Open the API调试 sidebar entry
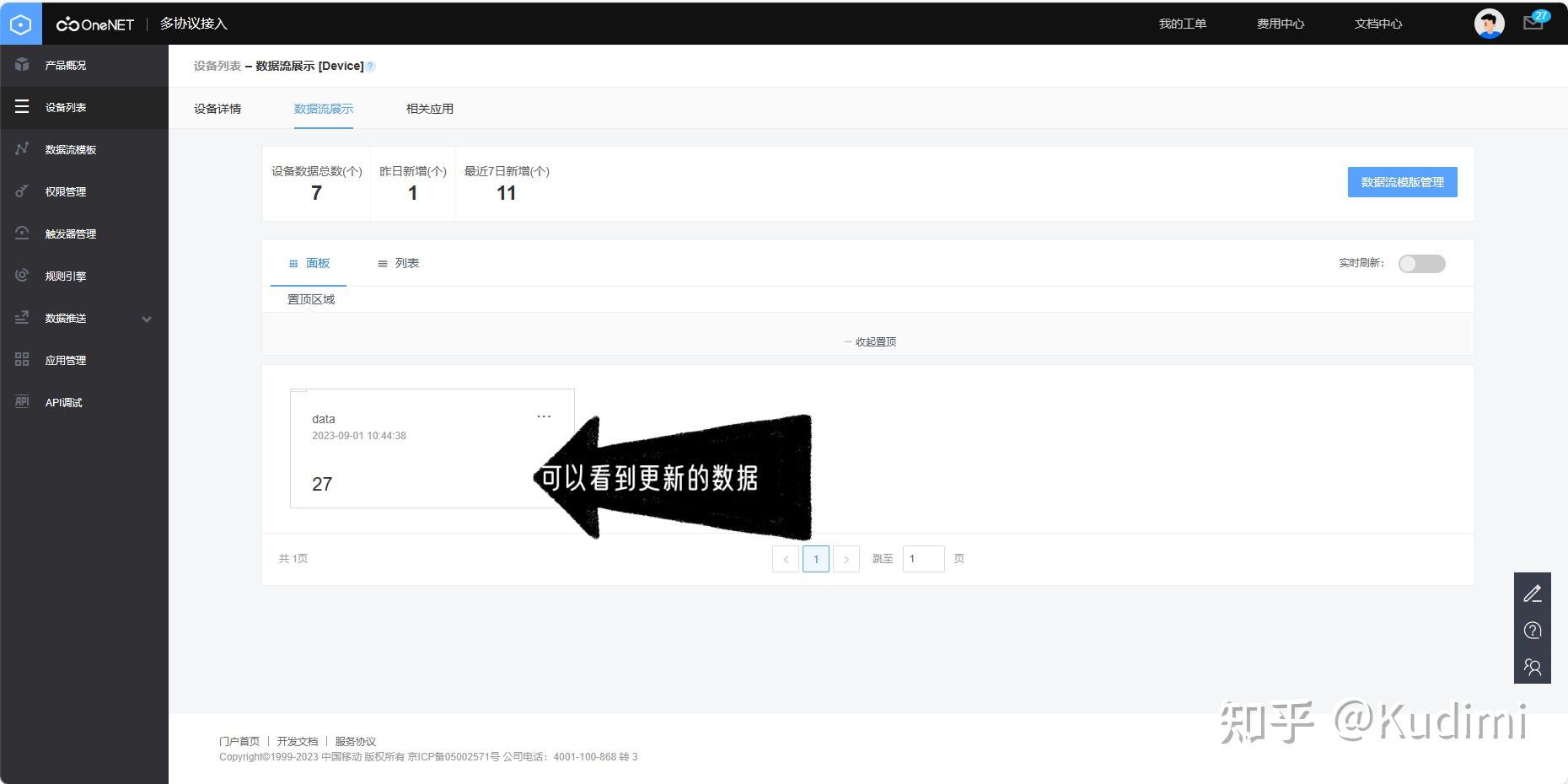1568x784 pixels. click(x=62, y=402)
